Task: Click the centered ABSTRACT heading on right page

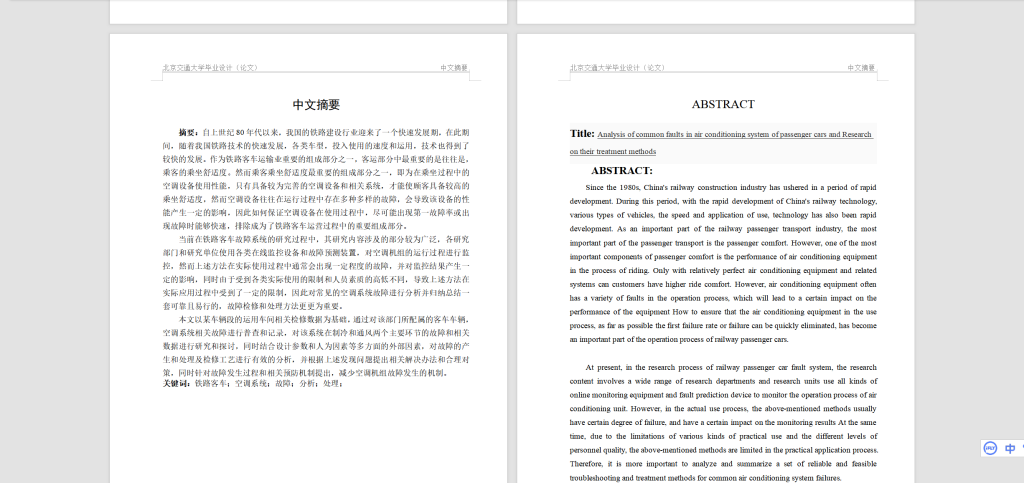Action: (723, 104)
